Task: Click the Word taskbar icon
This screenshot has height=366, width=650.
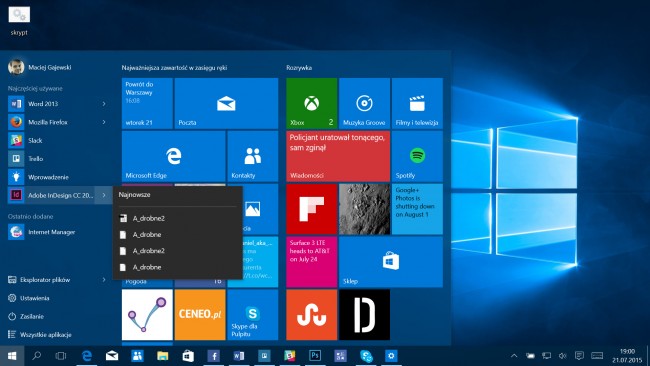Action: [239, 356]
